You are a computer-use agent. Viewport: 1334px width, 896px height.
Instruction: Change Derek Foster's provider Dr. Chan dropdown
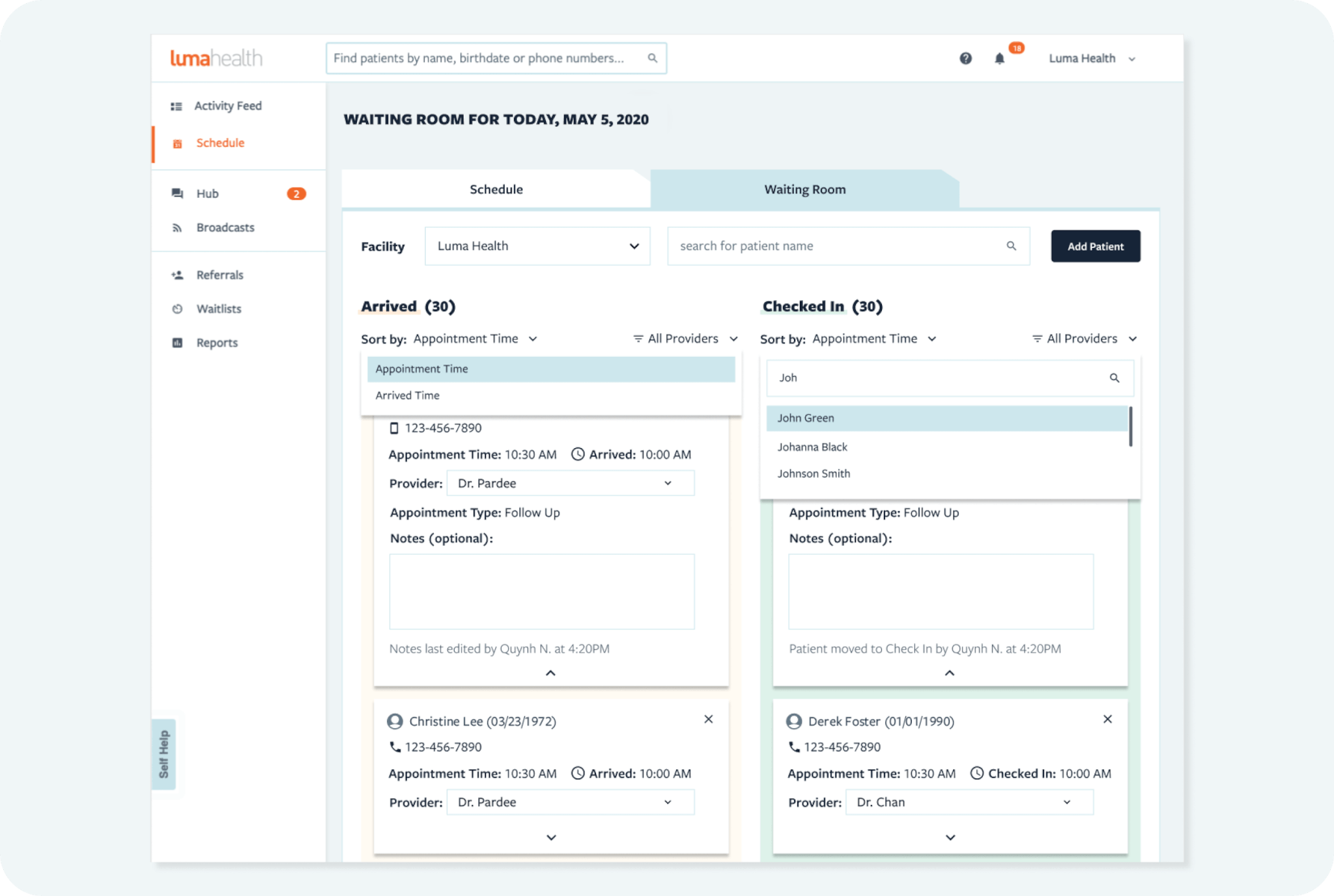pyautogui.click(x=969, y=802)
